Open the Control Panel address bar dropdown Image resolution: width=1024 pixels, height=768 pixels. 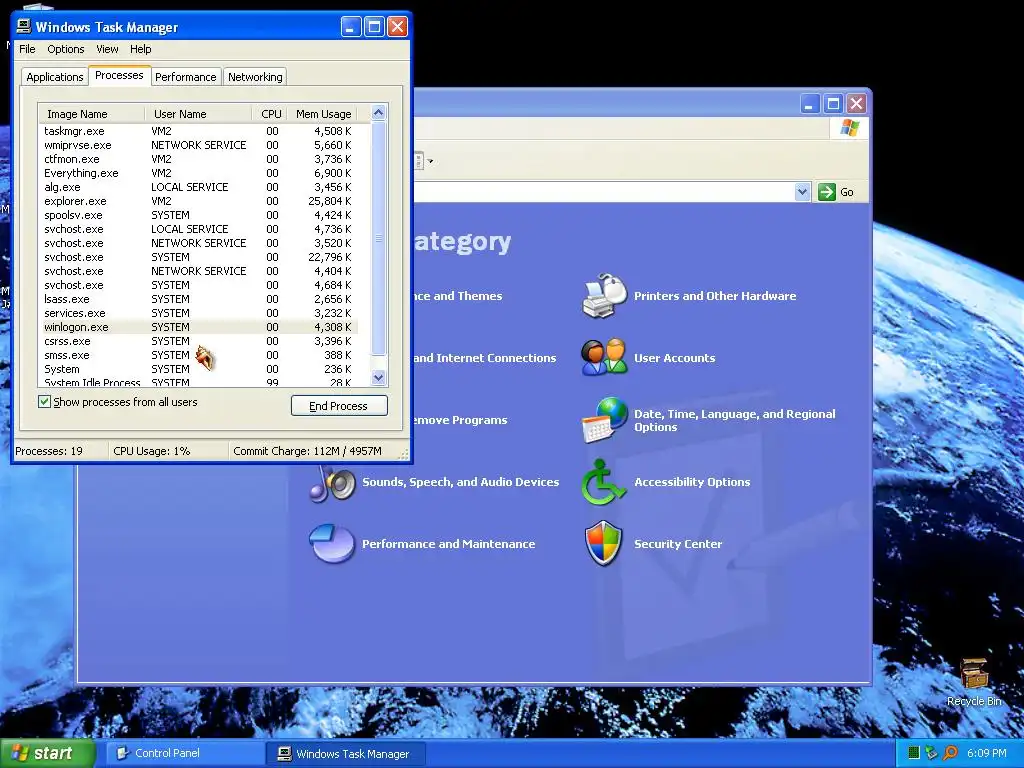pos(803,192)
